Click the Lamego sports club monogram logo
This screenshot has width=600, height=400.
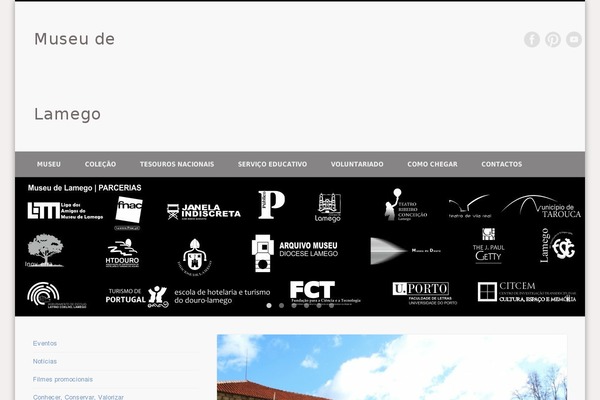pos(558,245)
